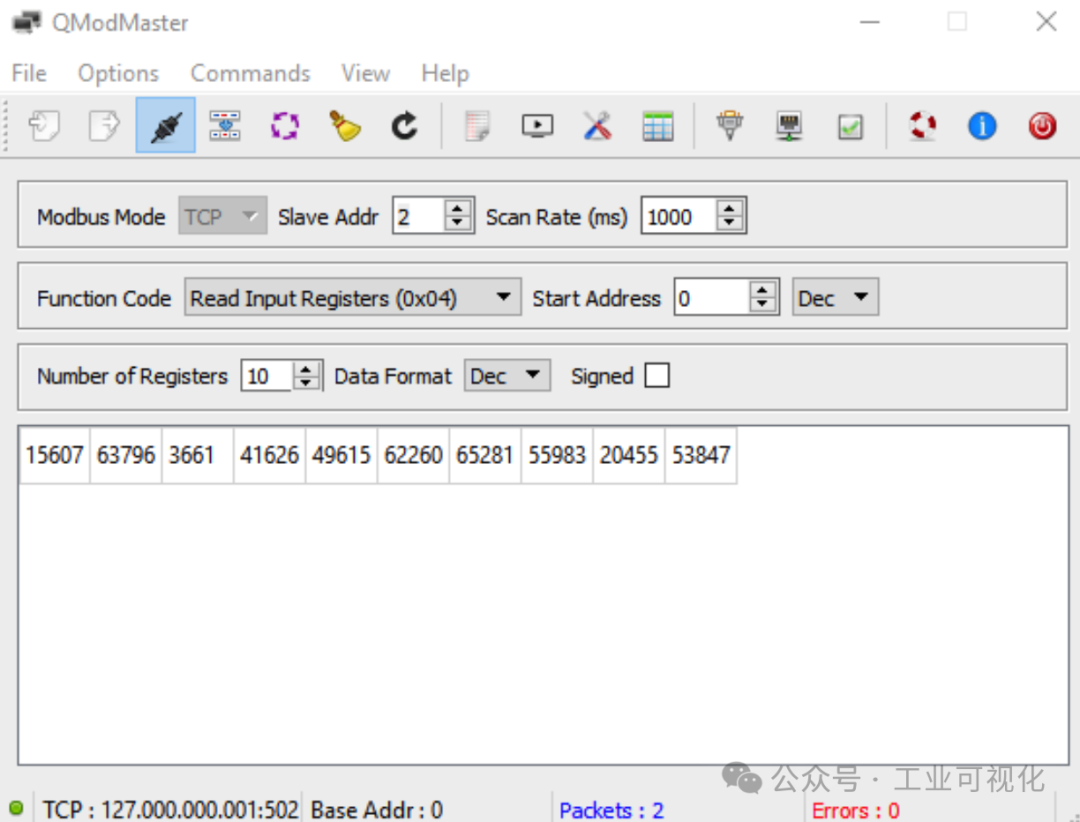Click the green connection status indicator
The height and width of the screenshot is (822, 1080).
point(17,808)
